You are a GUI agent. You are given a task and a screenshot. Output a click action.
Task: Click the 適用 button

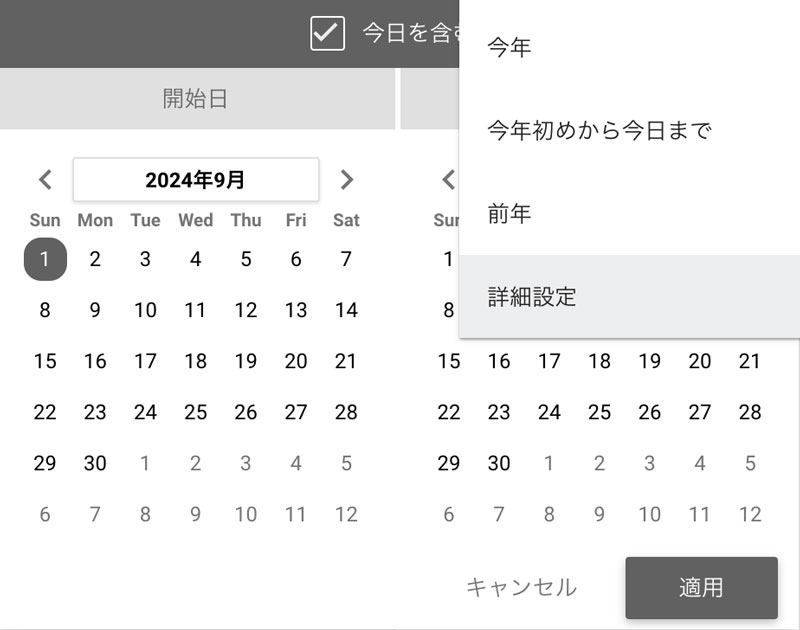point(702,588)
